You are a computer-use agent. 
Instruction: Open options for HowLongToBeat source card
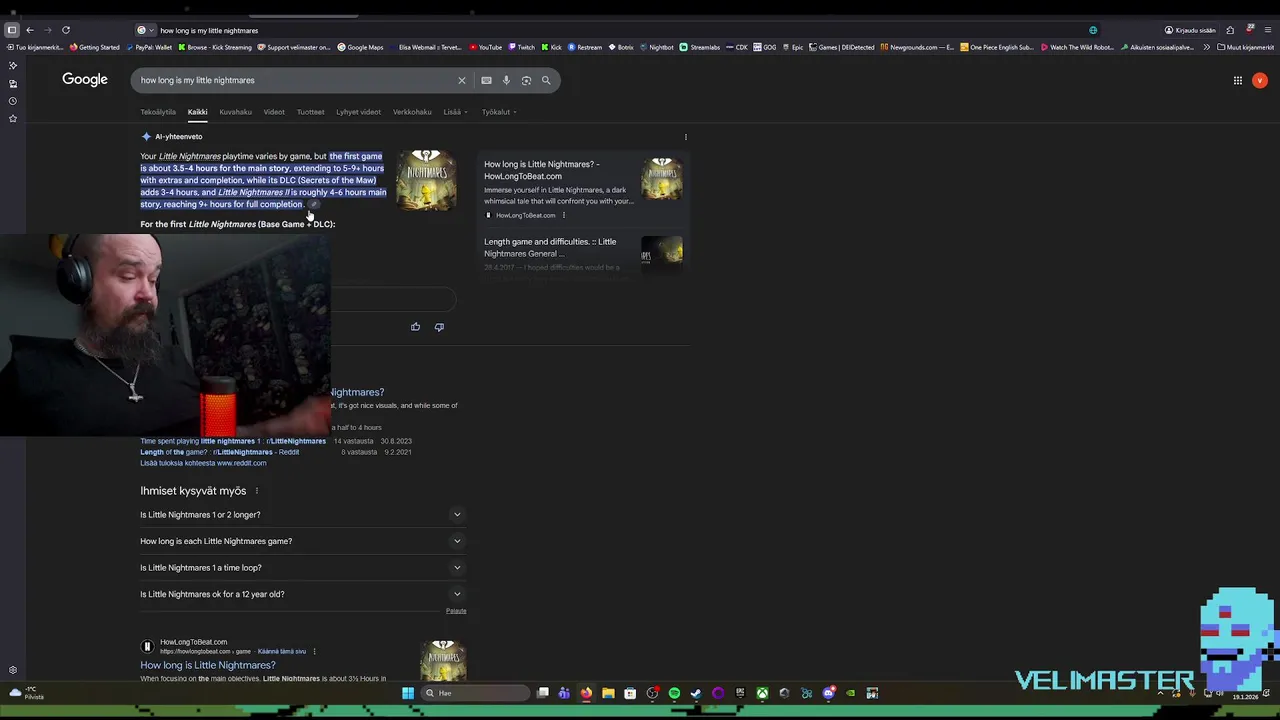(564, 215)
